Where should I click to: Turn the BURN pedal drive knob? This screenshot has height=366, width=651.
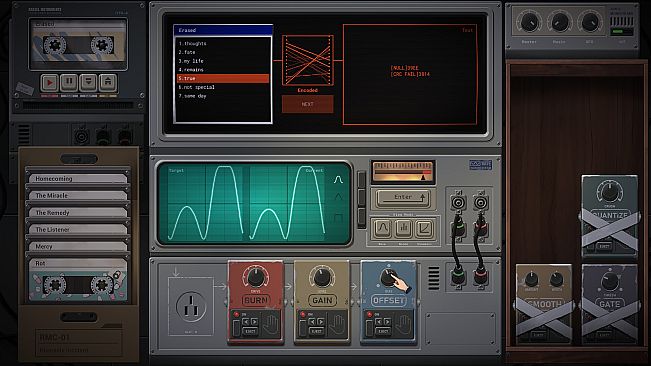tap(255, 277)
